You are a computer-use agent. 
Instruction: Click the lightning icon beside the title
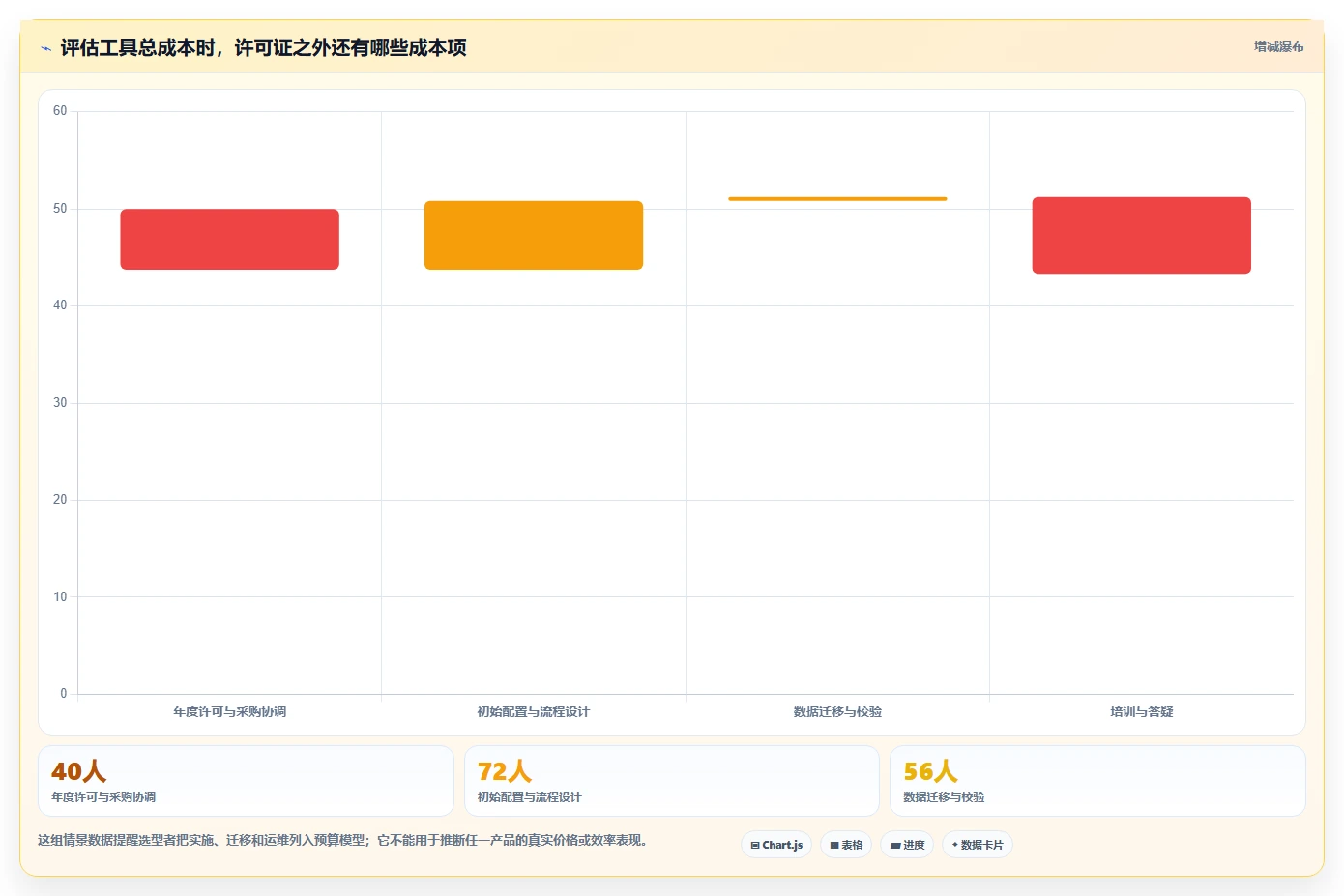point(45,48)
